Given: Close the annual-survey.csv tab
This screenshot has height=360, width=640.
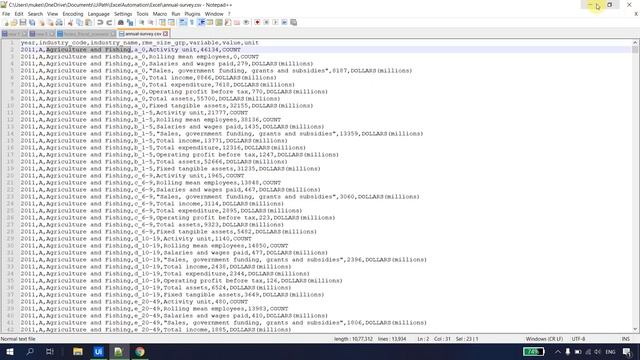Looking at the screenshot, I should pos(165,34).
